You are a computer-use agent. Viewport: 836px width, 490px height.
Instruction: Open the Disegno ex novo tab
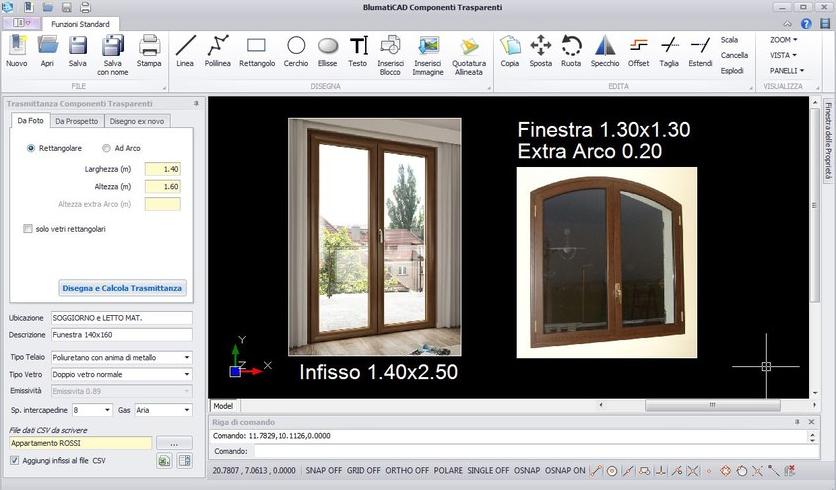pos(138,121)
